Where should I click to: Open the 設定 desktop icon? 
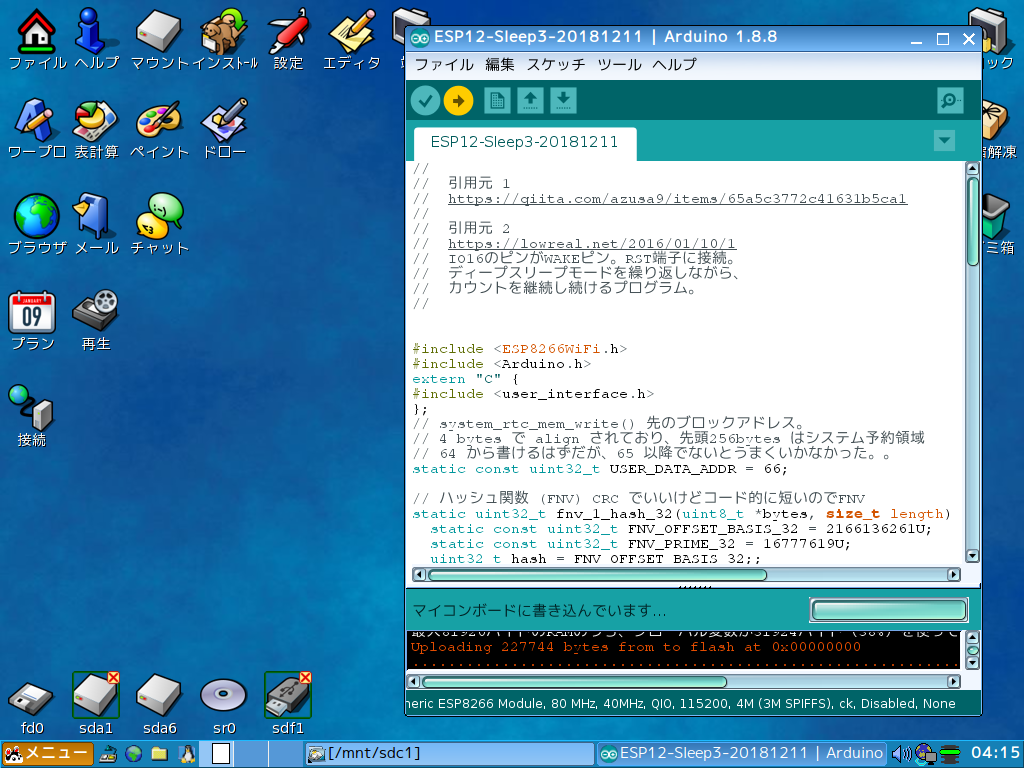tap(288, 39)
